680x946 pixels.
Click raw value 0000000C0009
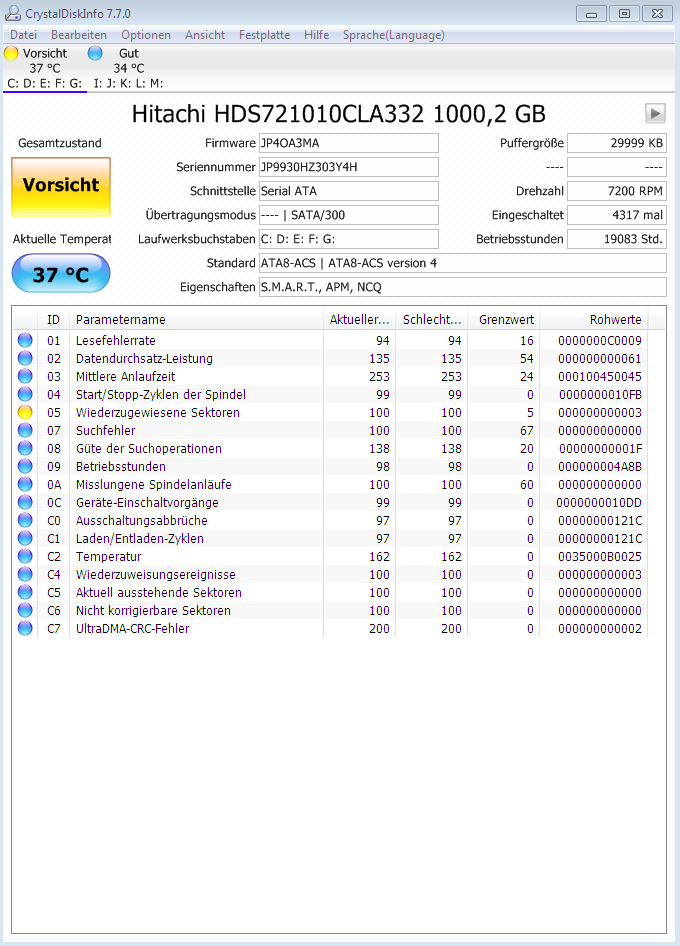pos(600,340)
